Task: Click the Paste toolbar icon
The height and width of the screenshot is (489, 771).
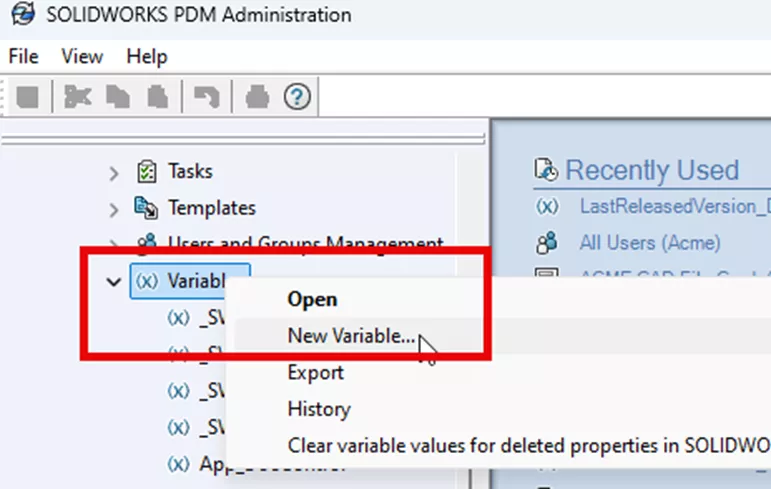Action: tap(158, 96)
